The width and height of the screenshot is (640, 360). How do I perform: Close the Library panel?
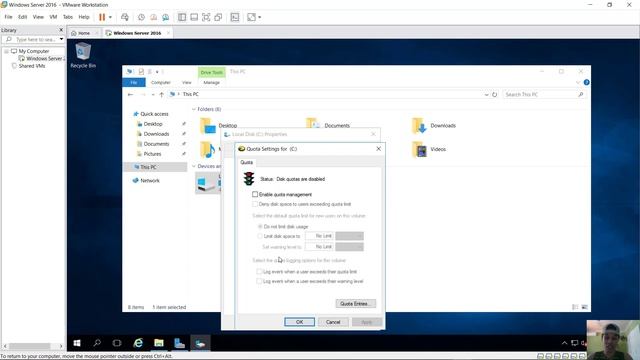tap(61, 30)
